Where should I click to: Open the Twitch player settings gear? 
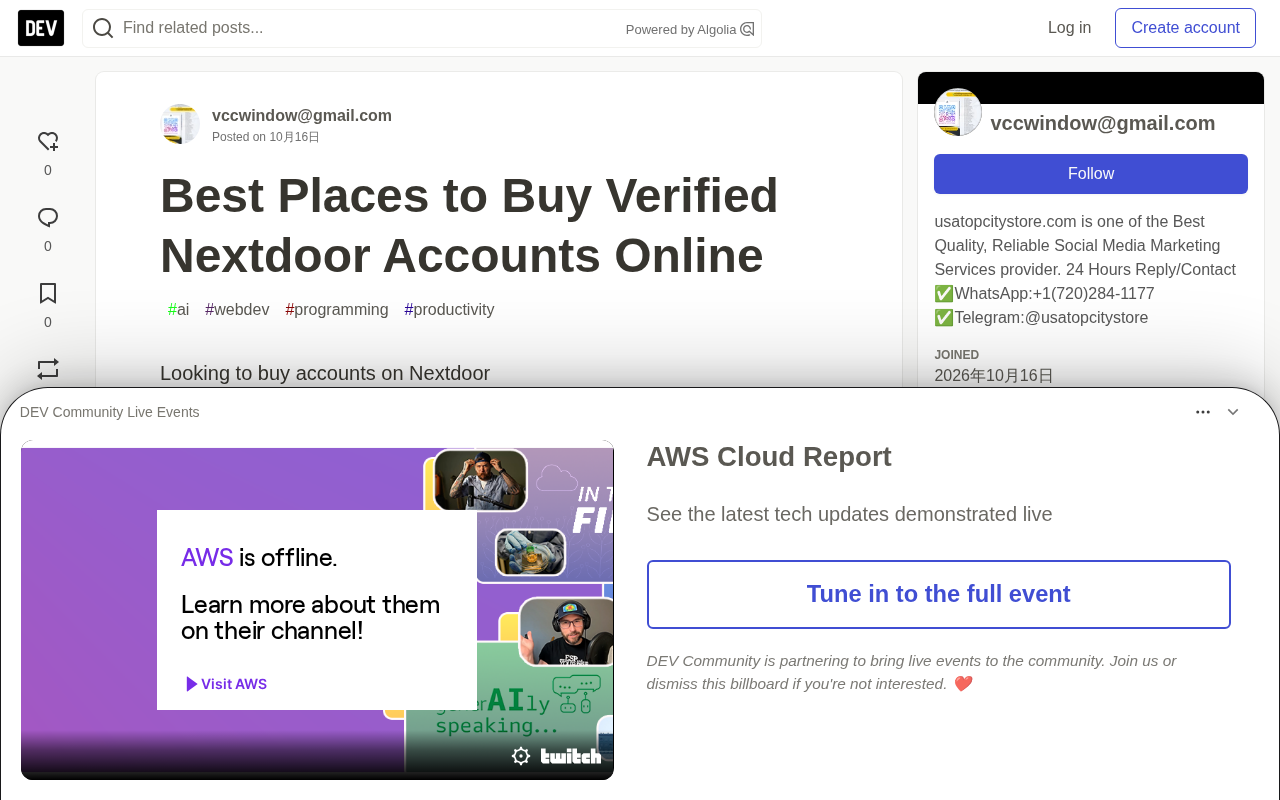click(x=521, y=756)
